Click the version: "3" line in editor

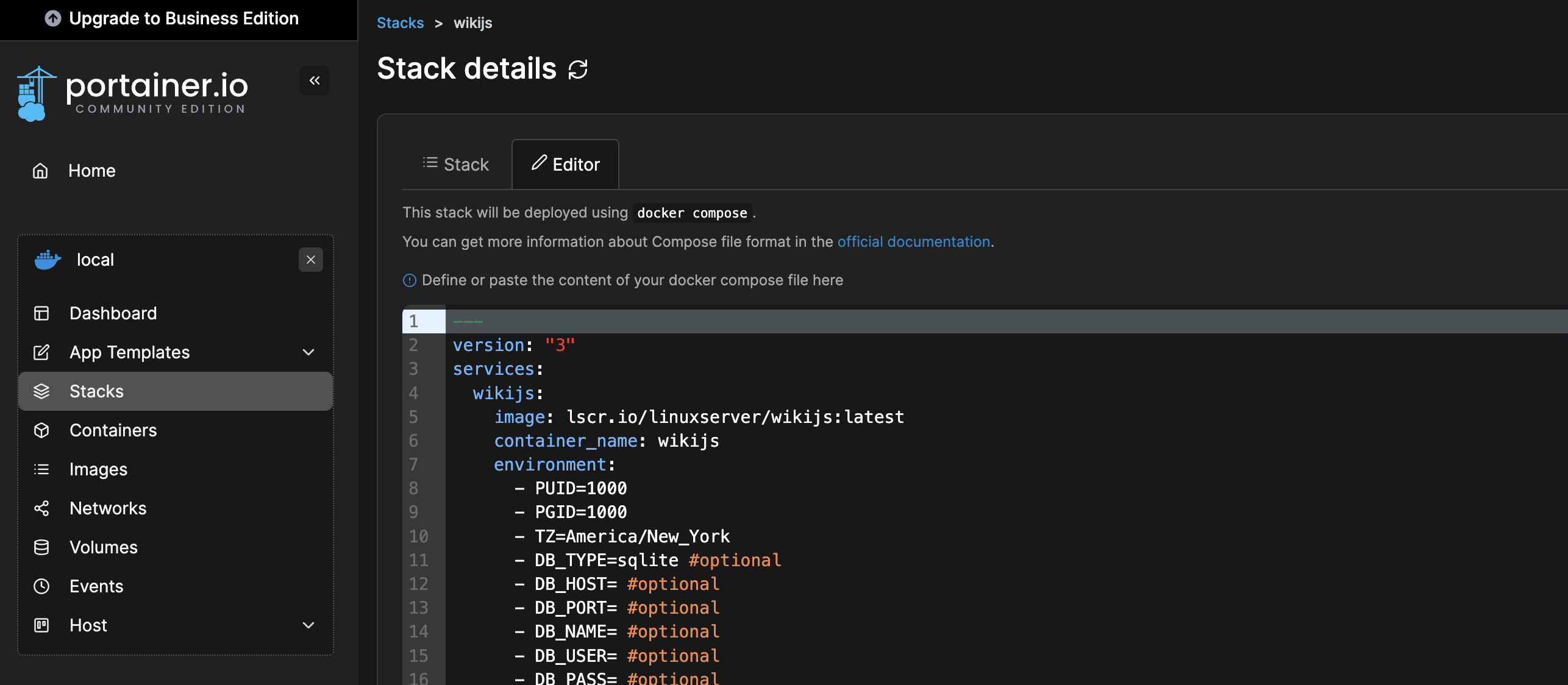pos(513,346)
